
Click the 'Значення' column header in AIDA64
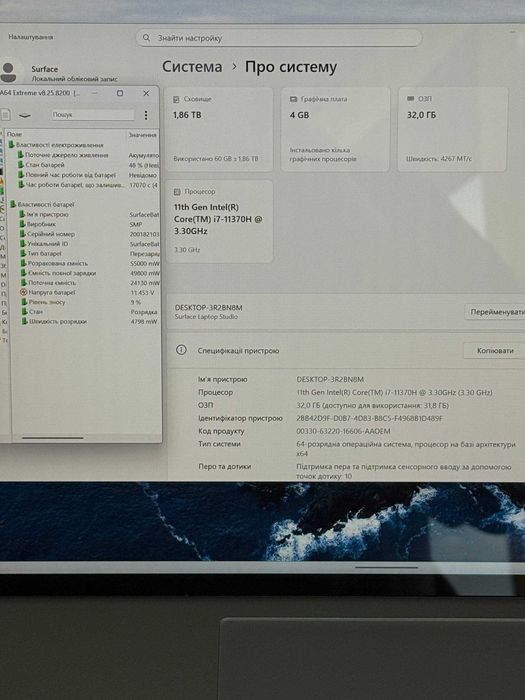[143, 134]
